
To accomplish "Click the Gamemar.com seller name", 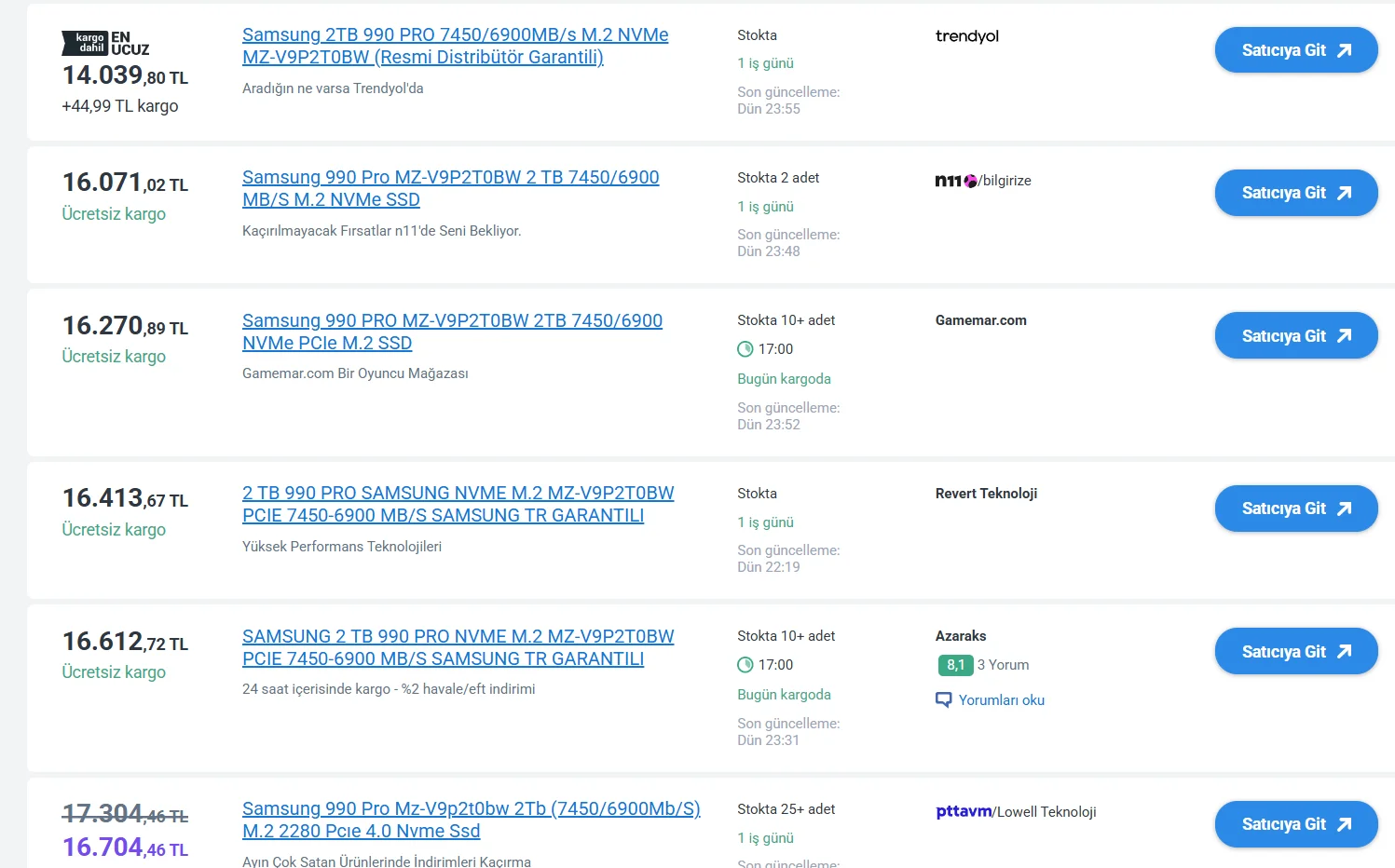I will coord(981,320).
